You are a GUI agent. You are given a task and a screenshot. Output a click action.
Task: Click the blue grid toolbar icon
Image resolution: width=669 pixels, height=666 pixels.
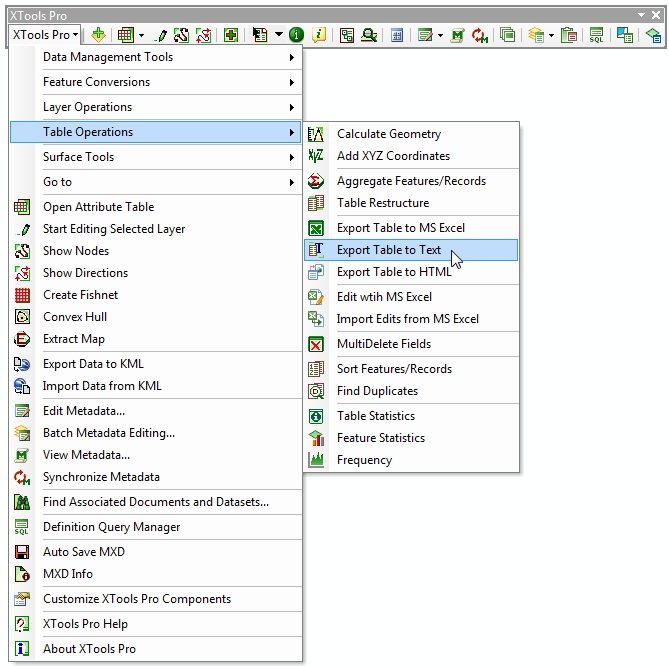397,35
